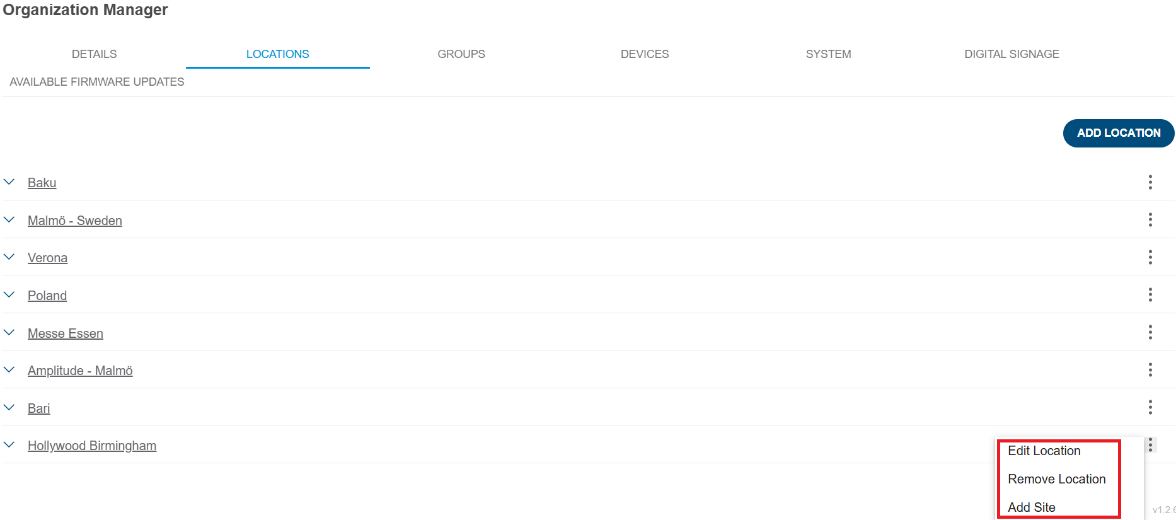Open the three-dot menu for Malmö - Sweden
Screen dimensions: 1176x520
(x=1150, y=220)
